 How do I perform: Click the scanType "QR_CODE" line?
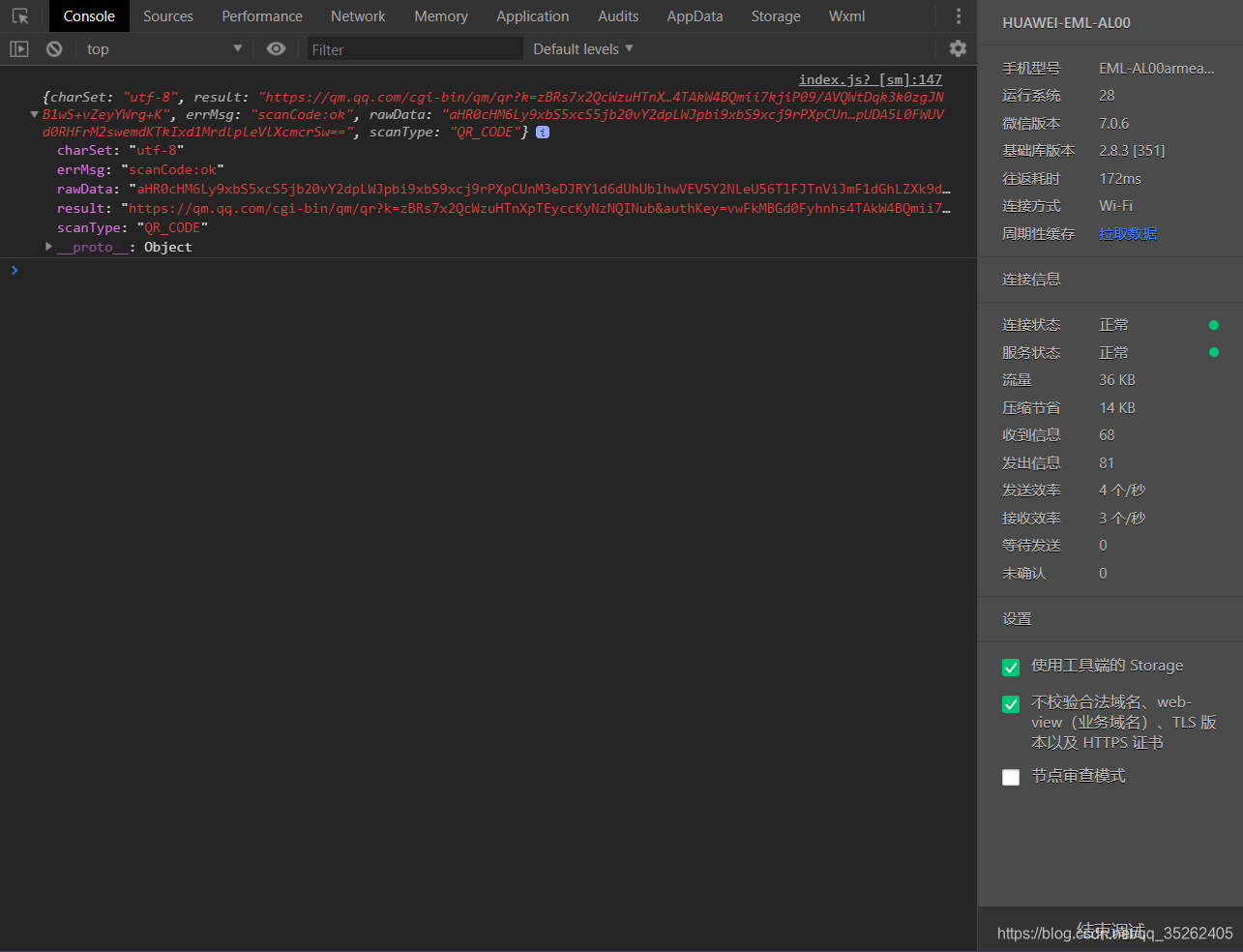(x=133, y=227)
